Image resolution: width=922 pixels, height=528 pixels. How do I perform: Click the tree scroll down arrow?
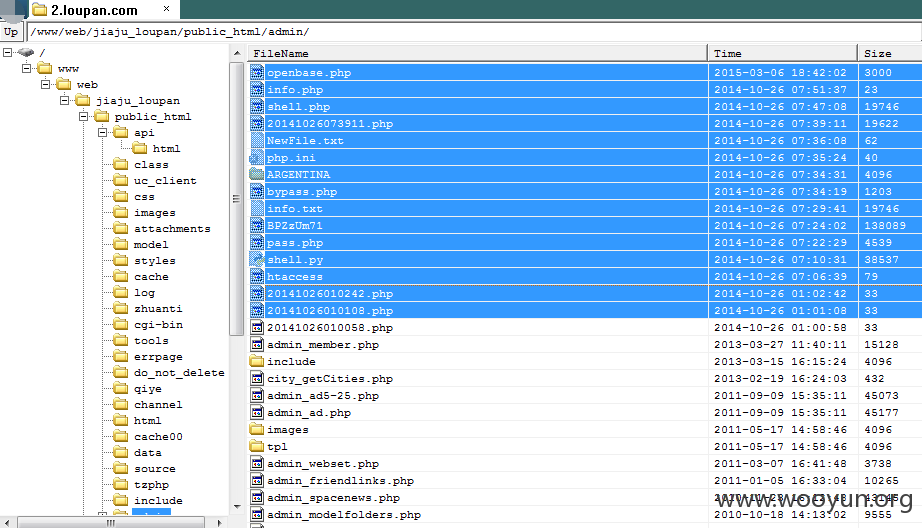point(237,506)
